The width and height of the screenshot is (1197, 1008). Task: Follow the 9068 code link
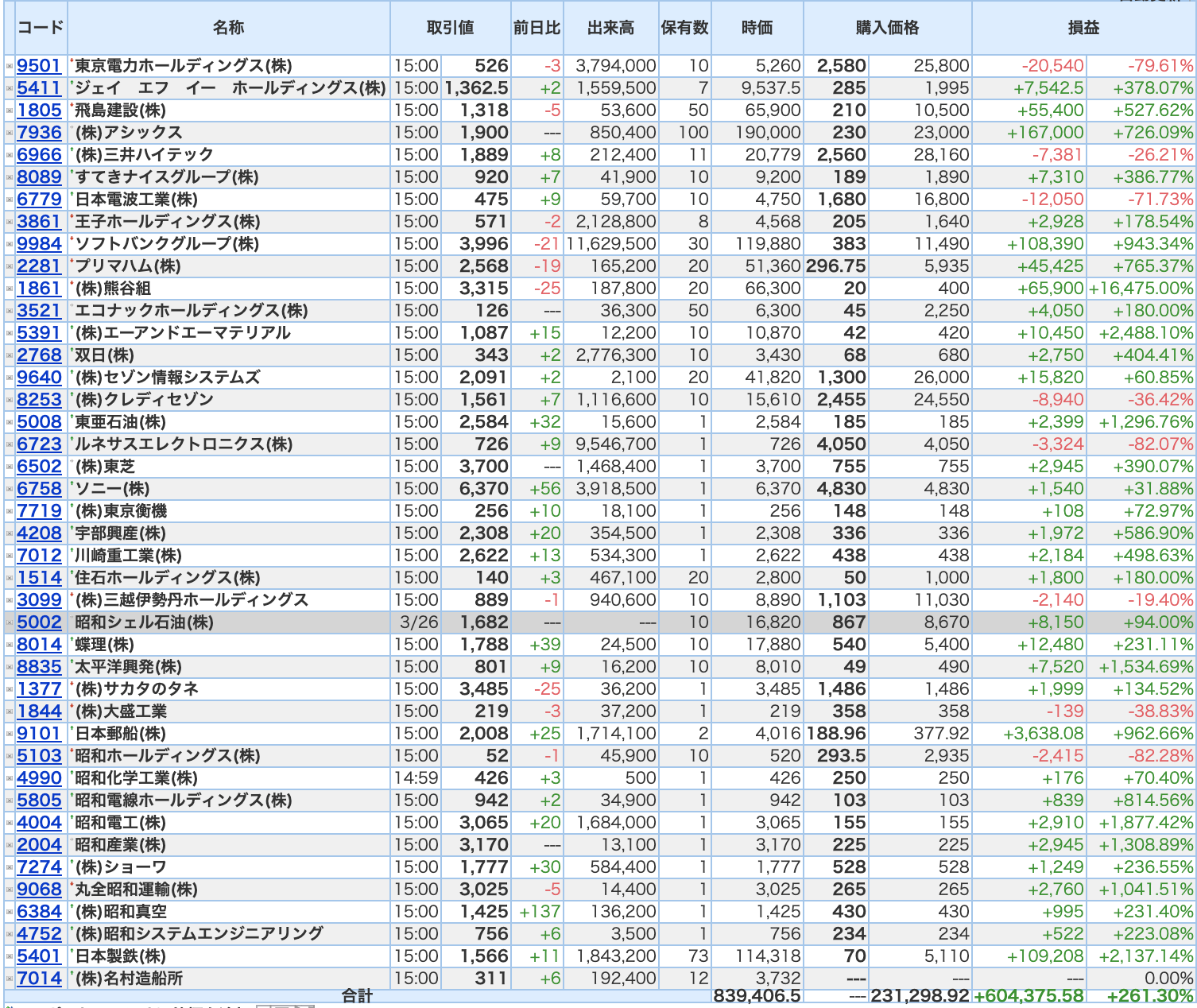pyautogui.click(x=39, y=890)
